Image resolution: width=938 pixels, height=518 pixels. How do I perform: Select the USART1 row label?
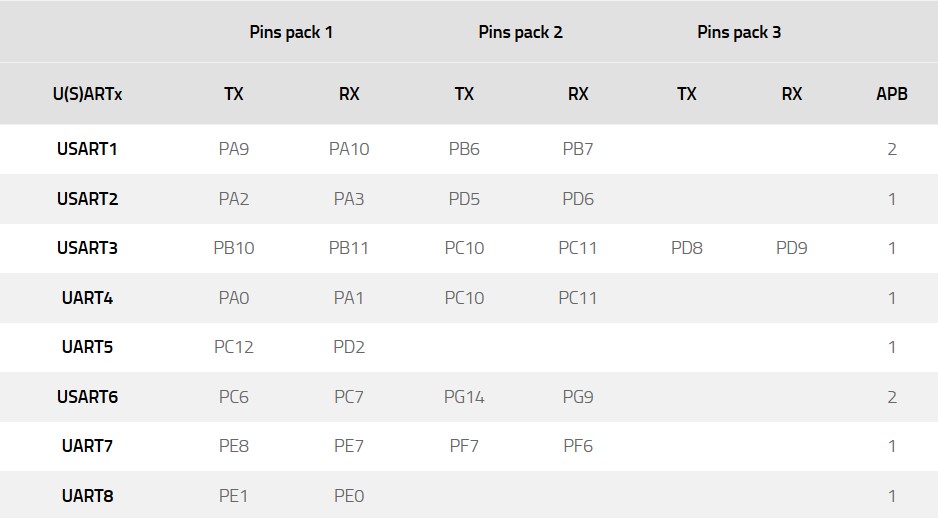click(x=87, y=149)
